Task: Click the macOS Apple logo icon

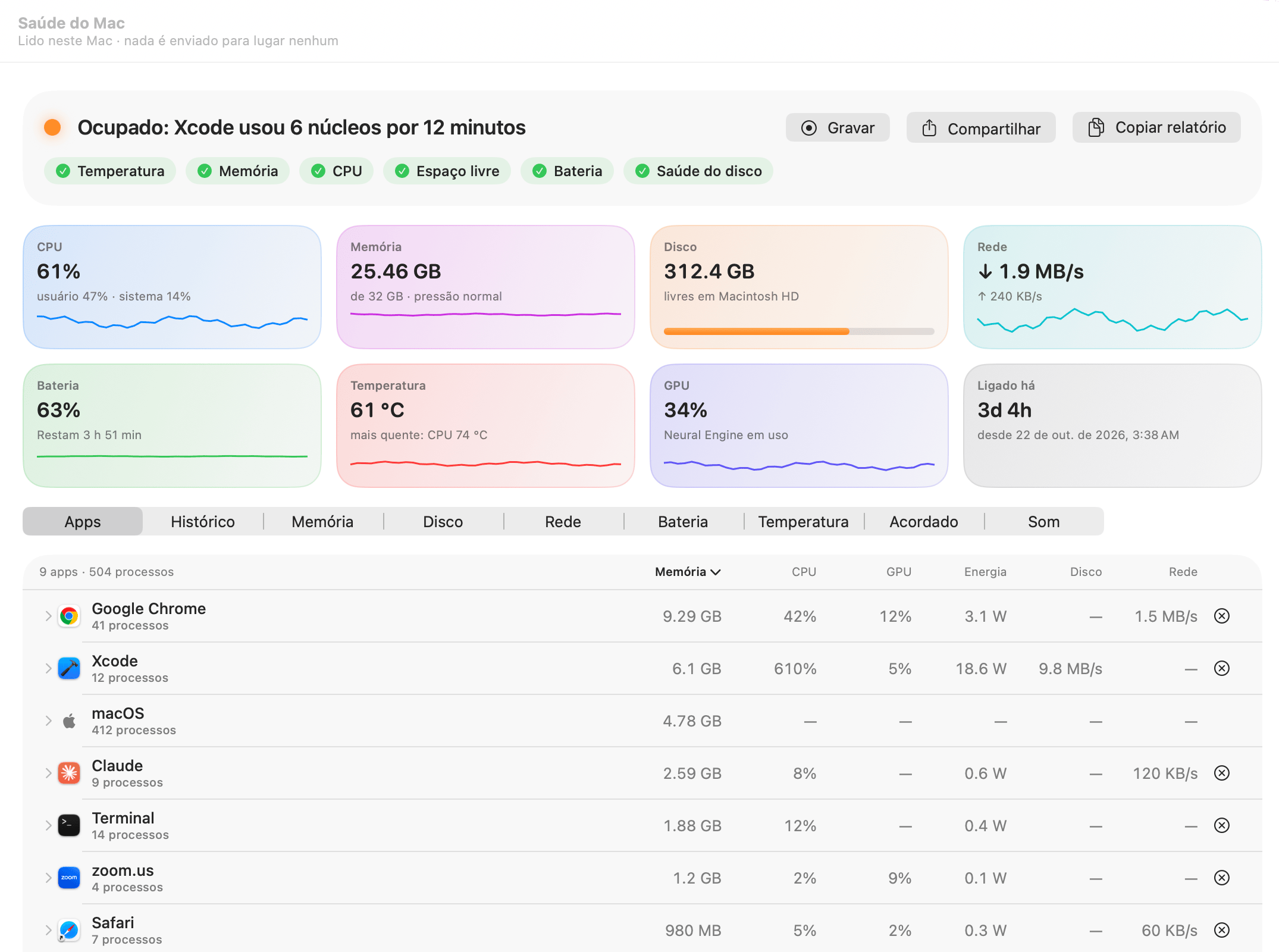Action: [x=69, y=721]
